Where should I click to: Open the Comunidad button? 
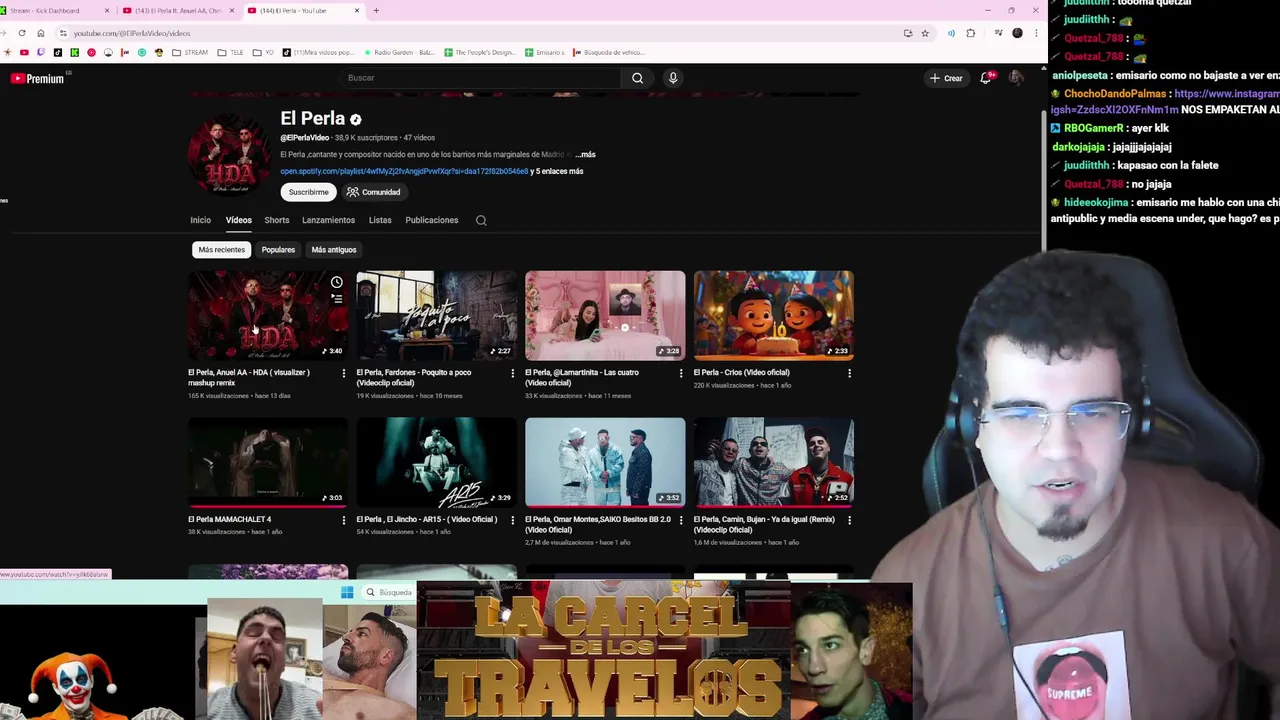point(373,192)
